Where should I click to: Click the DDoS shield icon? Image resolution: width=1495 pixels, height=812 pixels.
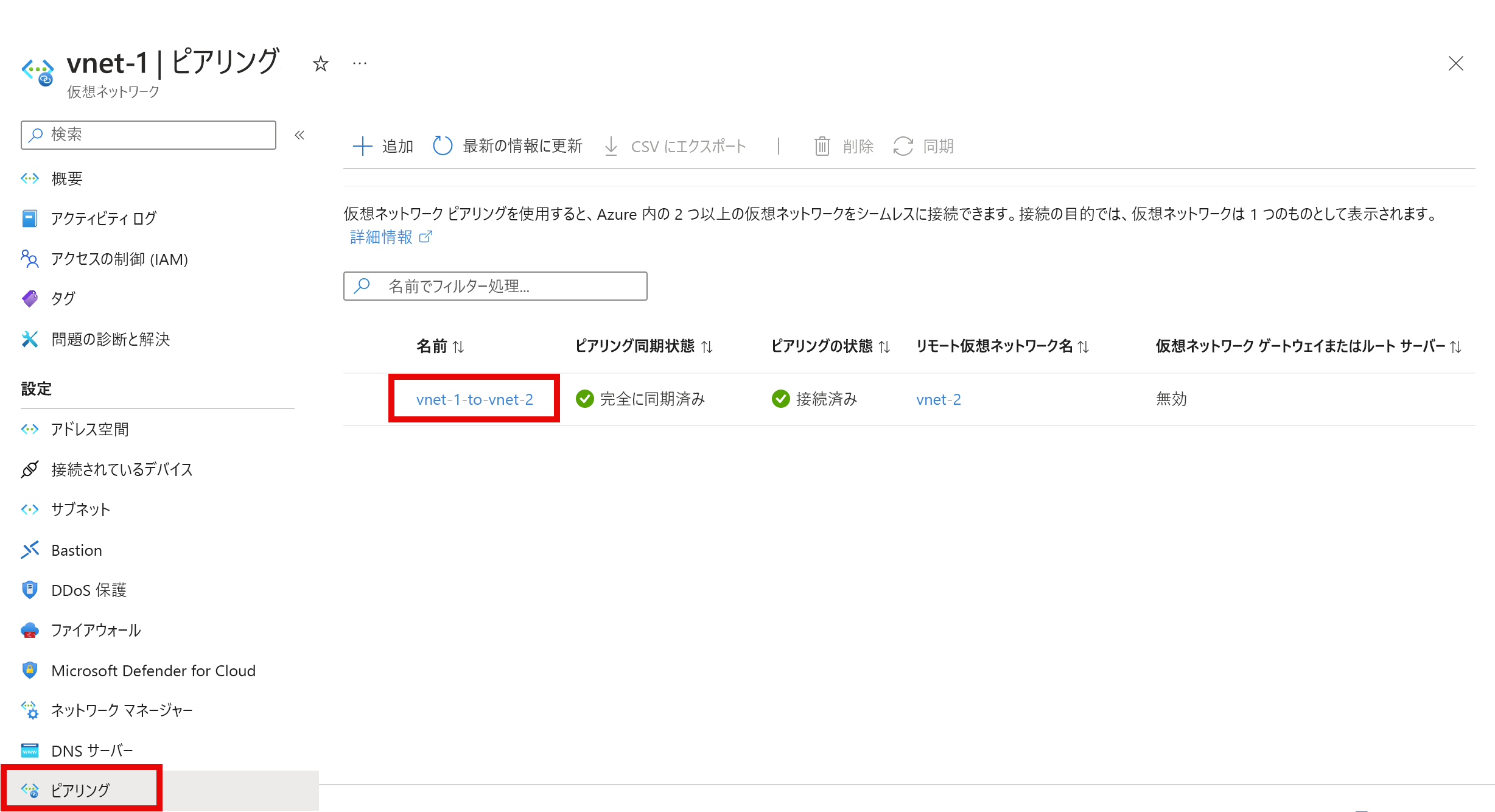(x=30, y=590)
